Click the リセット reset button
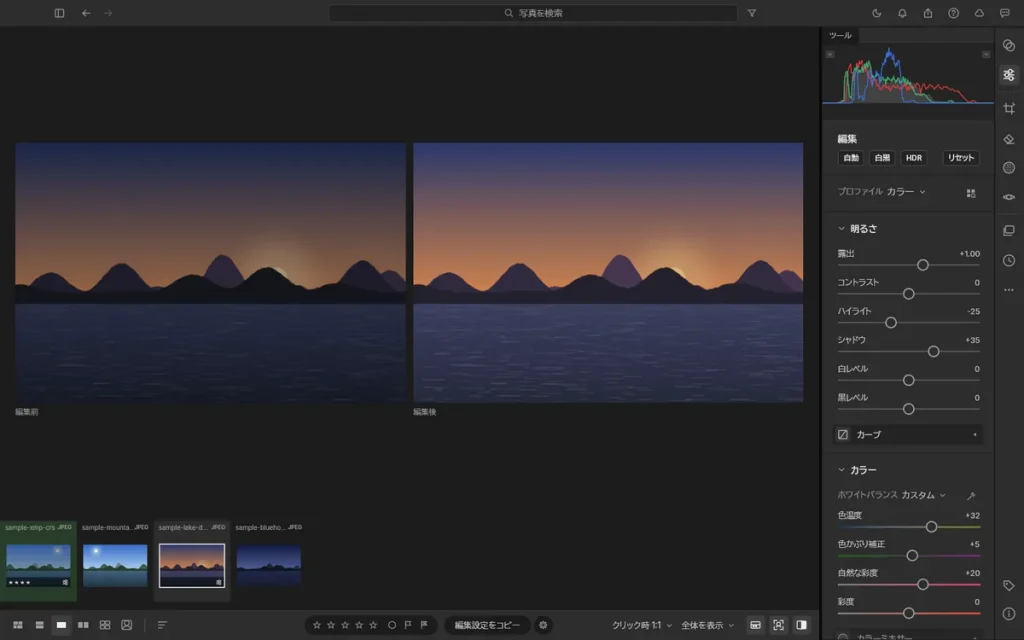The image size is (1024, 640). pos(961,158)
